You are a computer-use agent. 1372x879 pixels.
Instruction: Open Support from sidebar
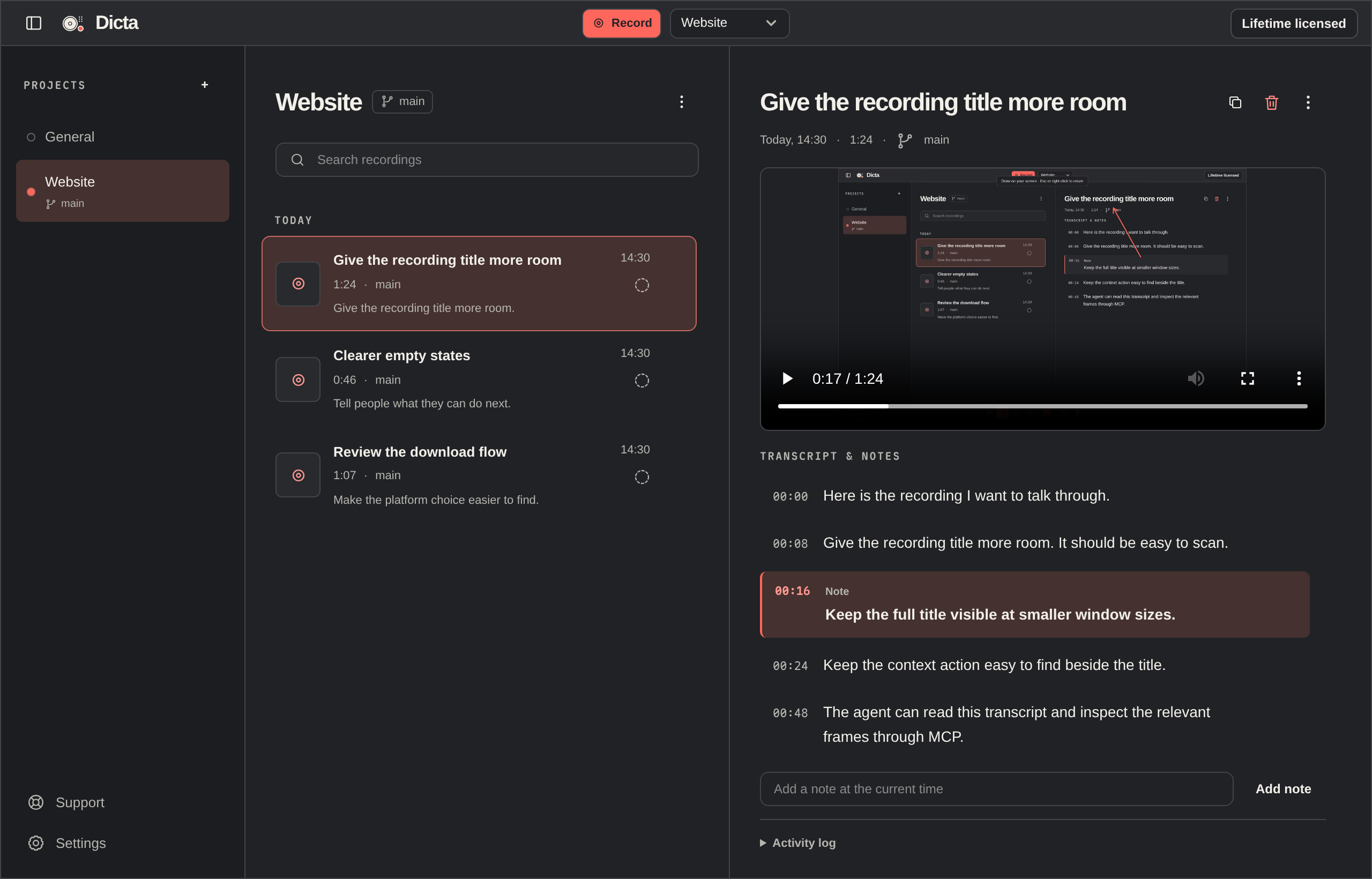pyautogui.click(x=66, y=802)
